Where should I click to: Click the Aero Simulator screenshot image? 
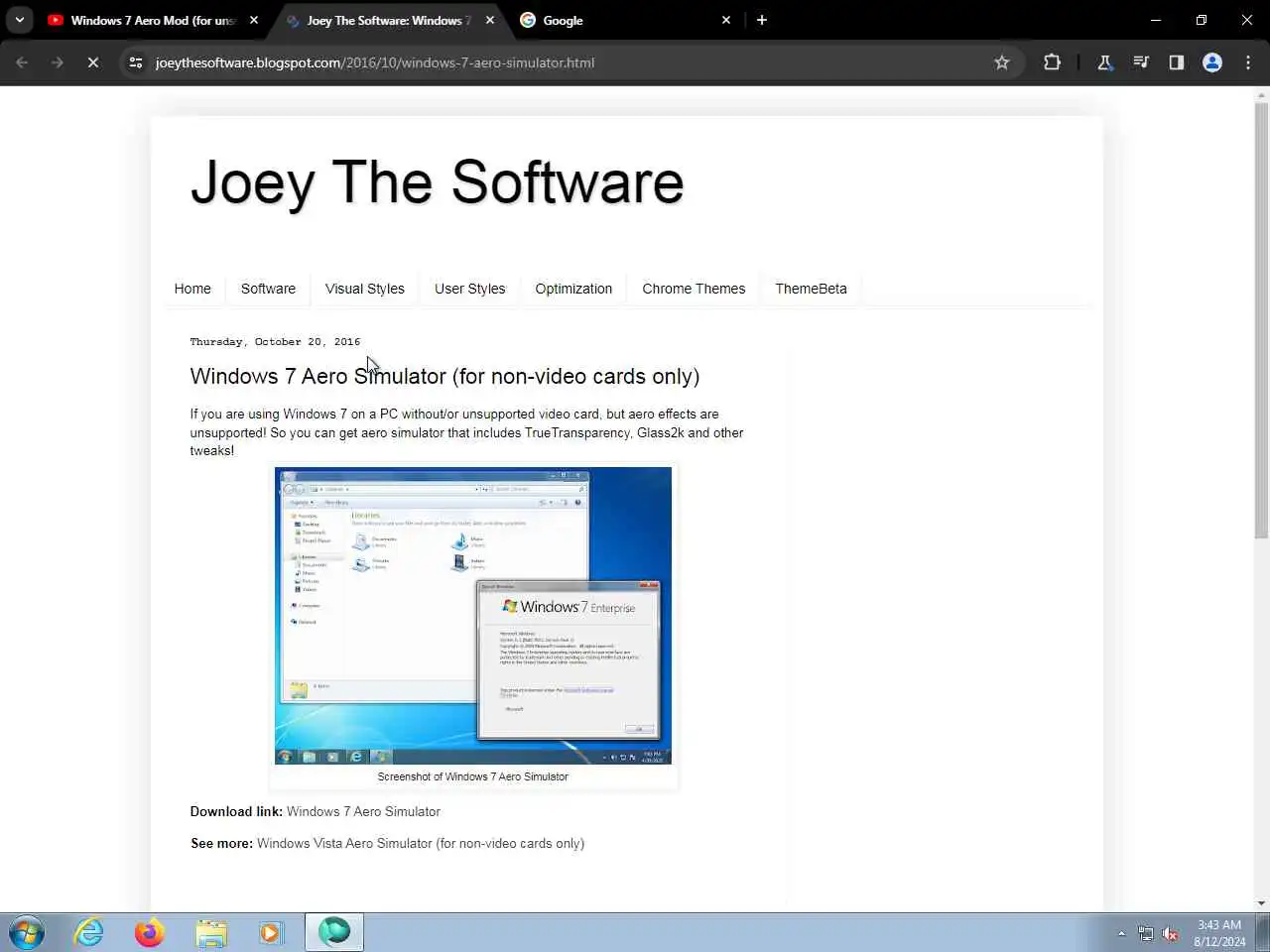tap(473, 615)
